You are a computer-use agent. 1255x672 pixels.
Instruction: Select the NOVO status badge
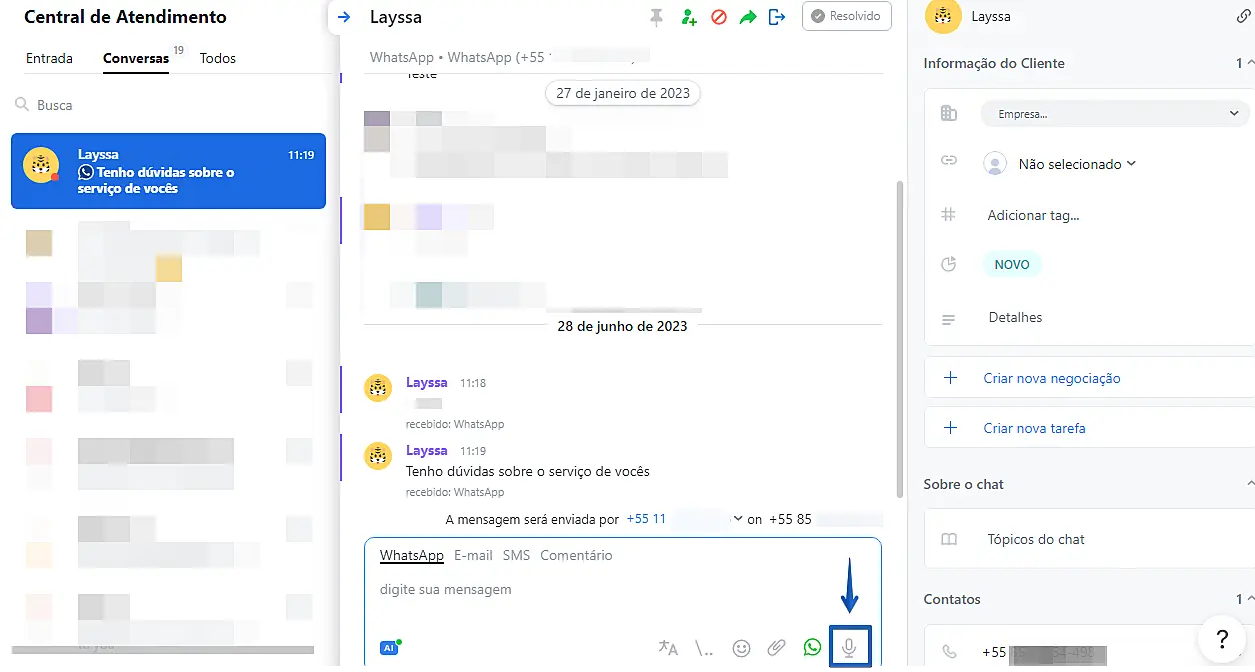click(1012, 265)
